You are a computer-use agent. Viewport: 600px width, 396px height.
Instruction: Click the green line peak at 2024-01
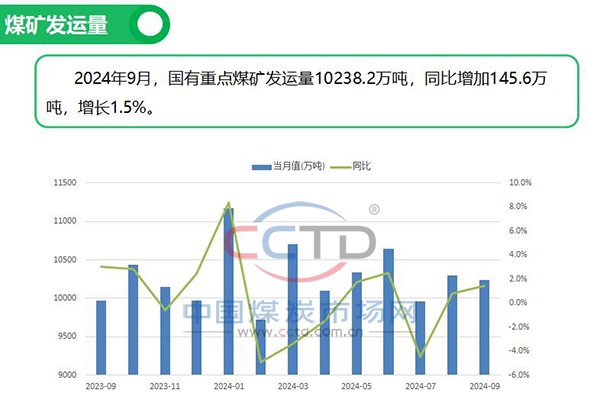tap(228, 203)
